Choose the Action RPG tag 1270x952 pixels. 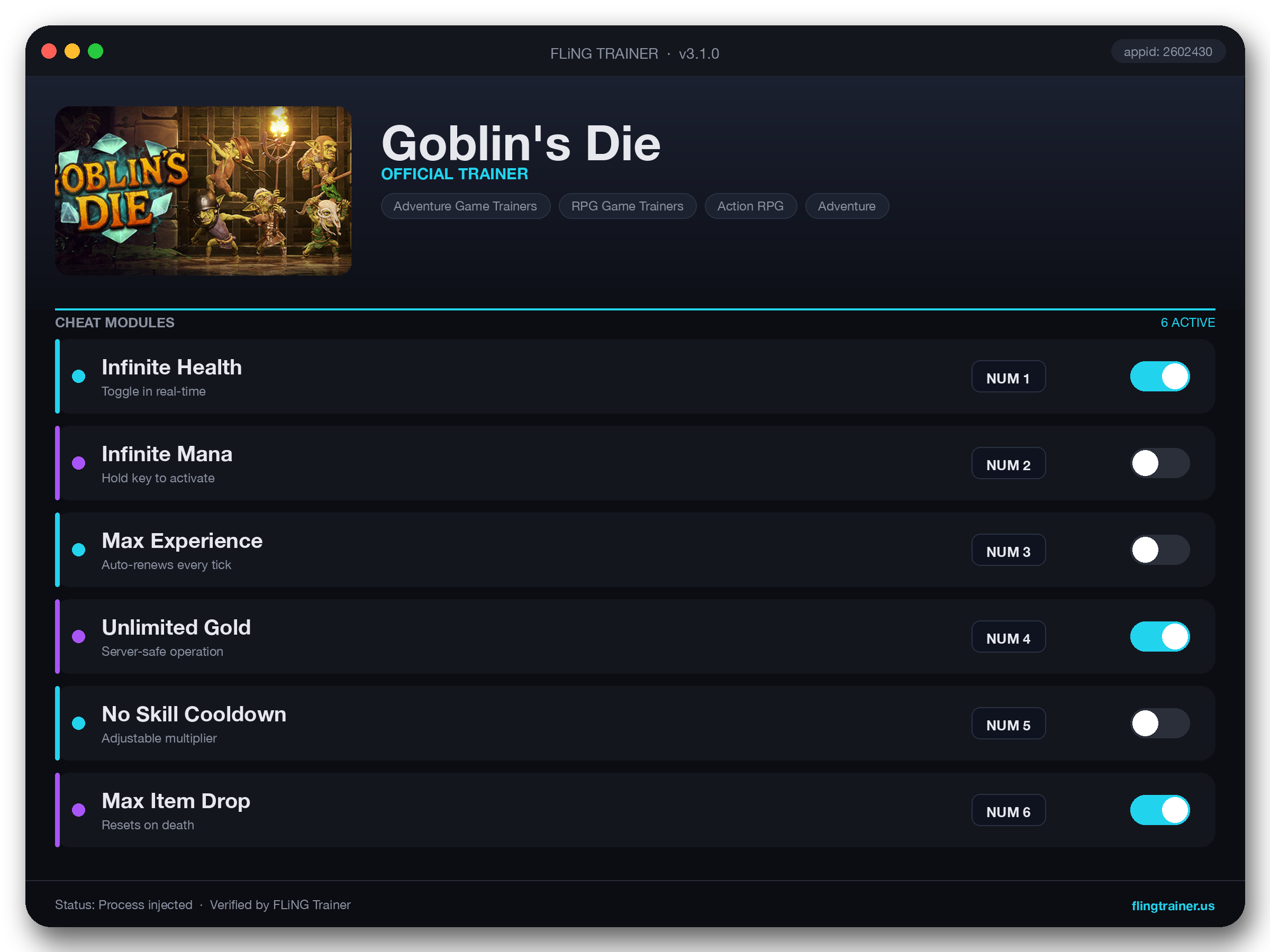[x=750, y=206]
